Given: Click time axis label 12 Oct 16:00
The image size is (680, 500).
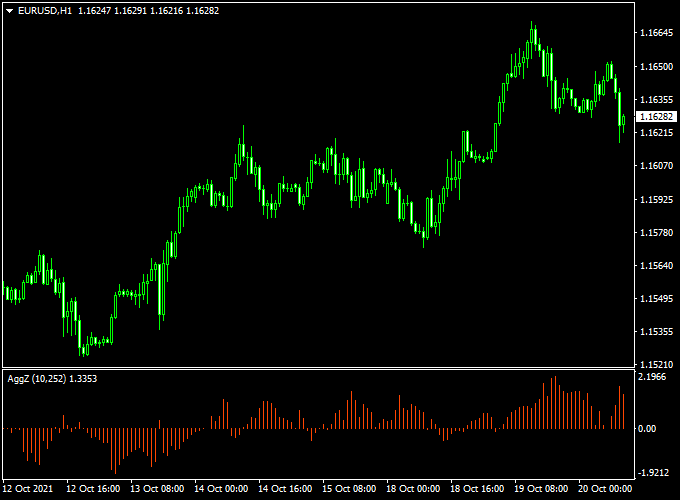Looking at the screenshot, I should tap(93, 489).
